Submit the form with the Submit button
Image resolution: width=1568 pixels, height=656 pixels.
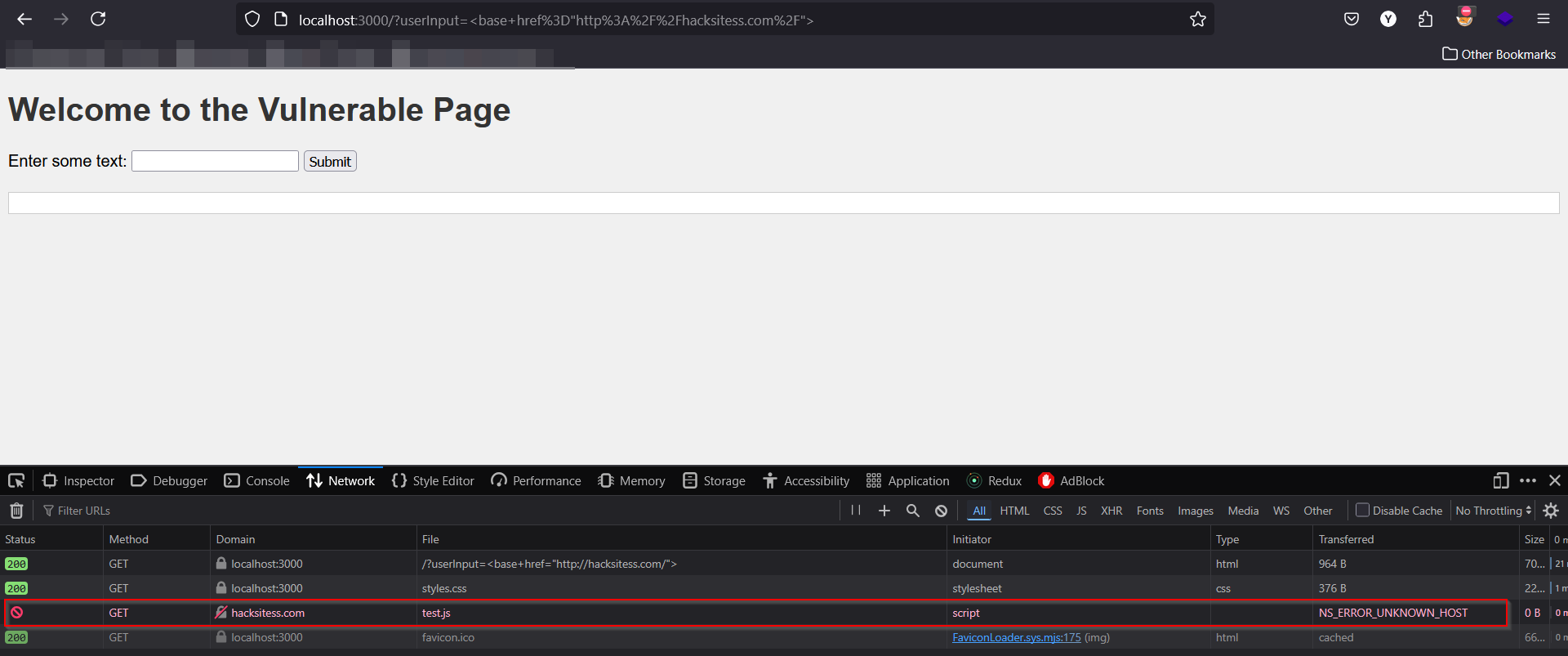330,161
